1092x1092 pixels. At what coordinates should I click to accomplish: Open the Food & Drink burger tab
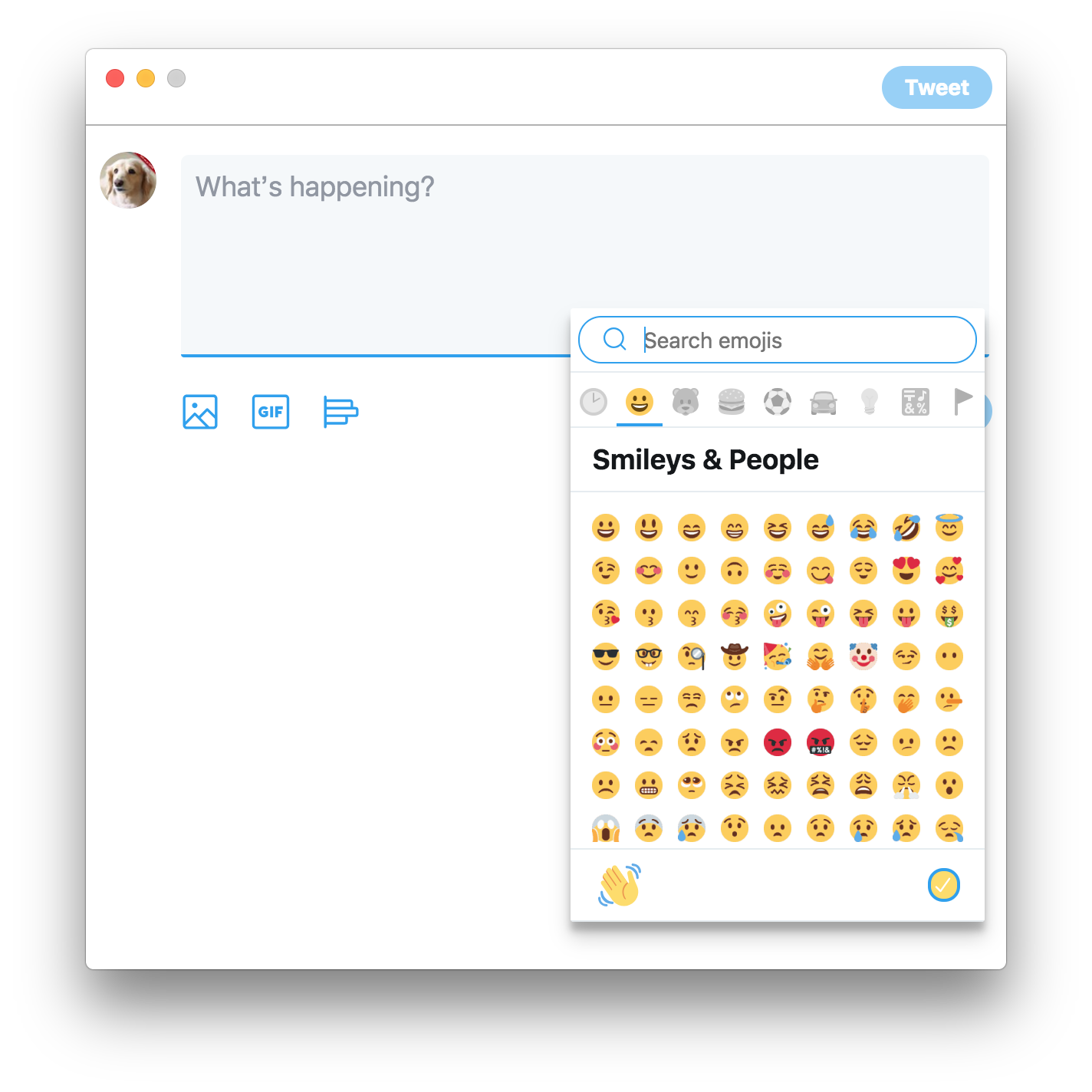732,402
